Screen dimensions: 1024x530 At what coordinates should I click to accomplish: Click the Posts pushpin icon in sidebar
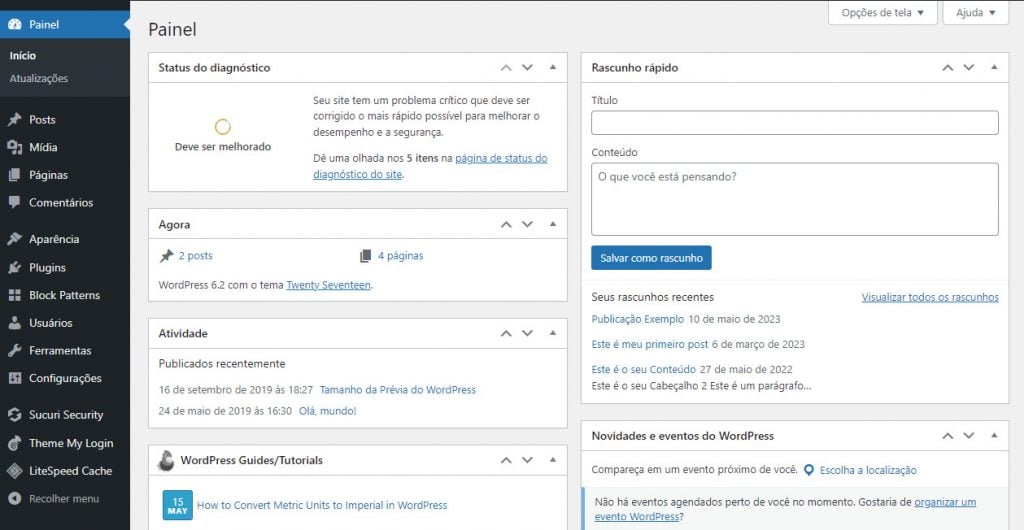[x=14, y=119]
